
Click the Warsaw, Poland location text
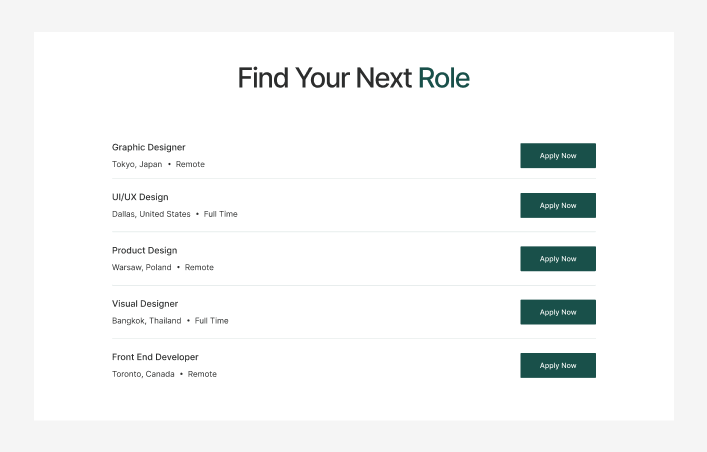[141, 268]
